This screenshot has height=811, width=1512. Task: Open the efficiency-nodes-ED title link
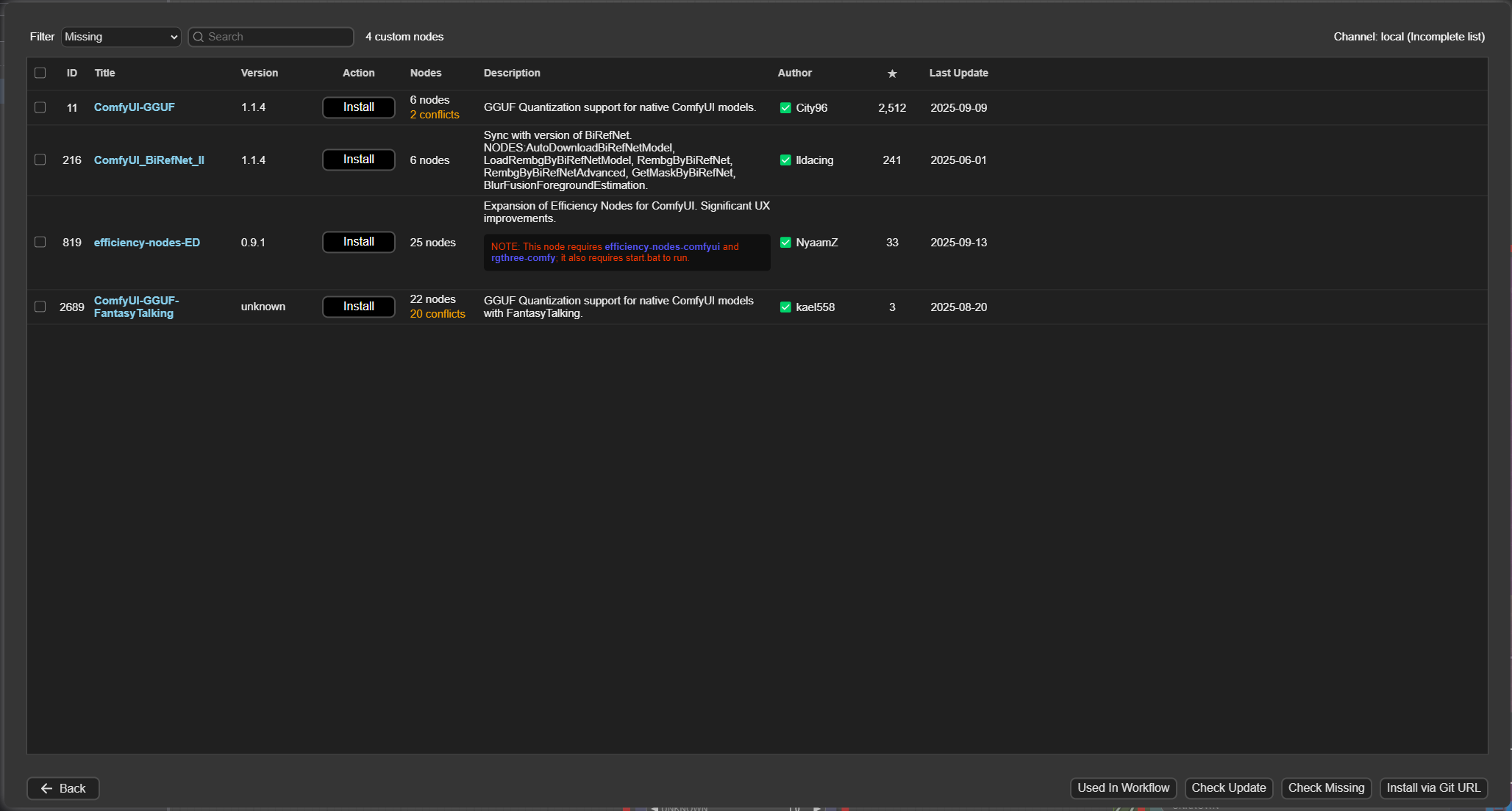click(147, 243)
